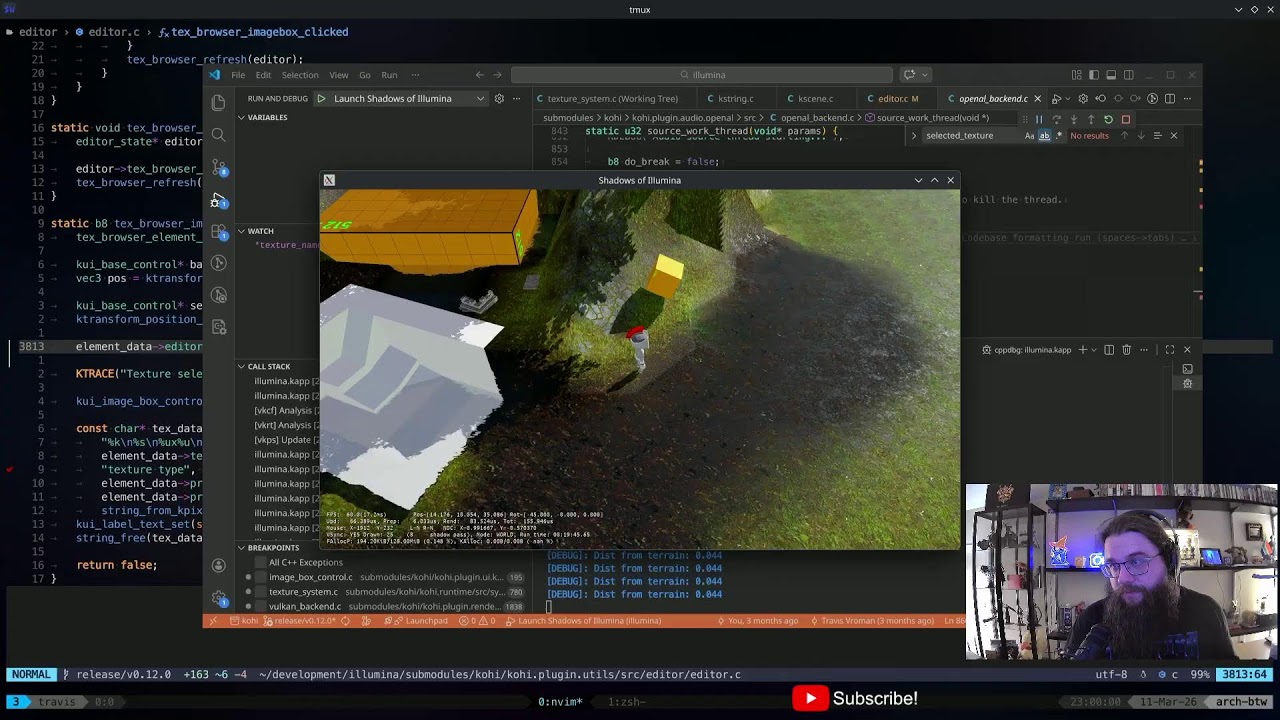Viewport: 1280px width, 720px height.
Task: Click the illumina command center search box
Action: [x=702, y=75]
